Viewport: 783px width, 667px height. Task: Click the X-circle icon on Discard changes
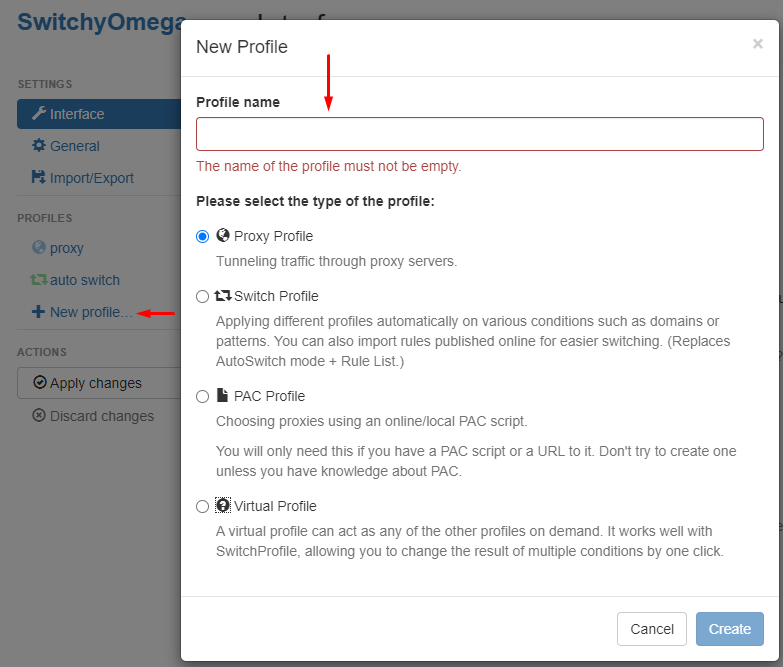pyautogui.click(x=38, y=415)
